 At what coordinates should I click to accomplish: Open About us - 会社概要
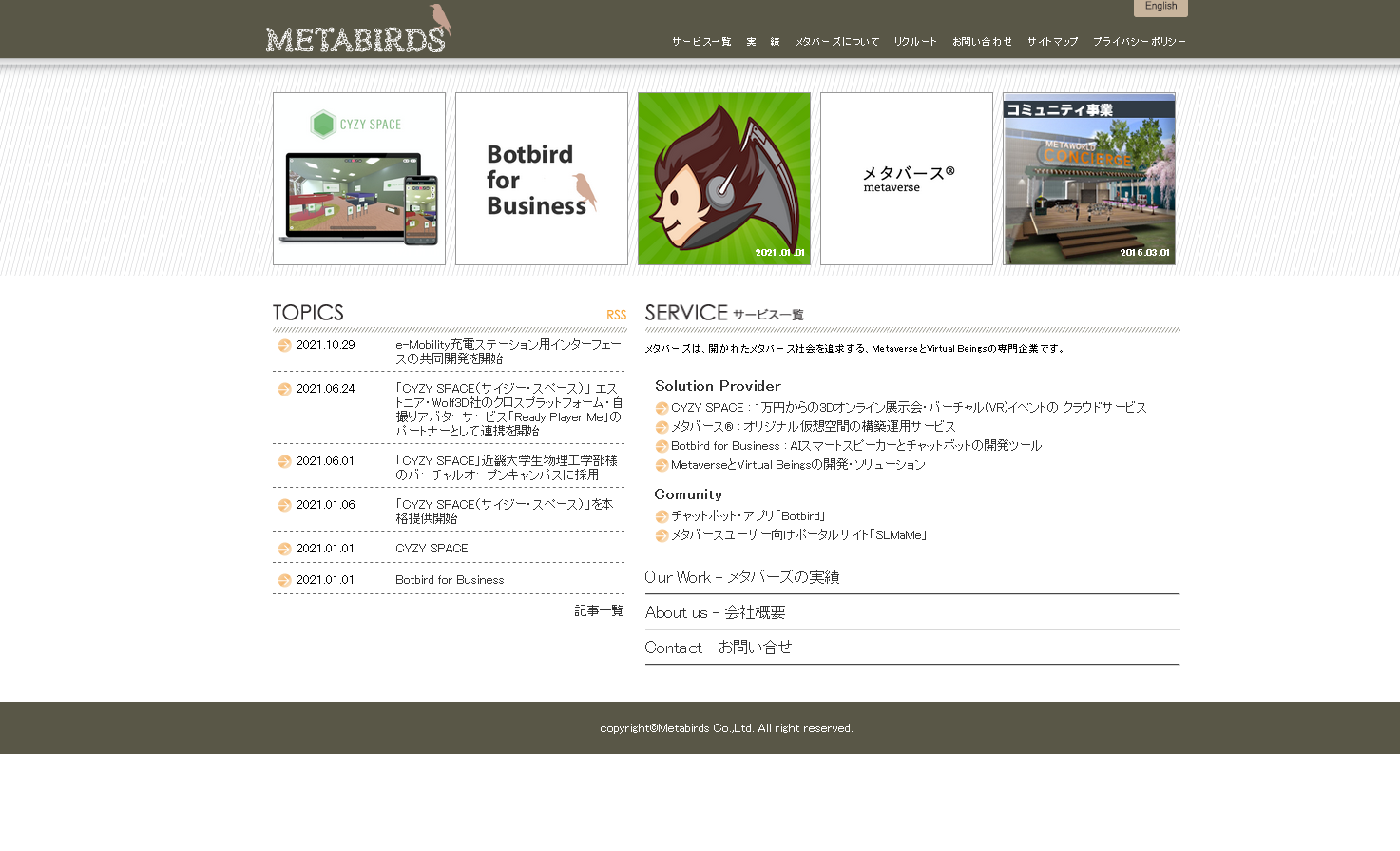pyautogui.click(x=716, y=612)
